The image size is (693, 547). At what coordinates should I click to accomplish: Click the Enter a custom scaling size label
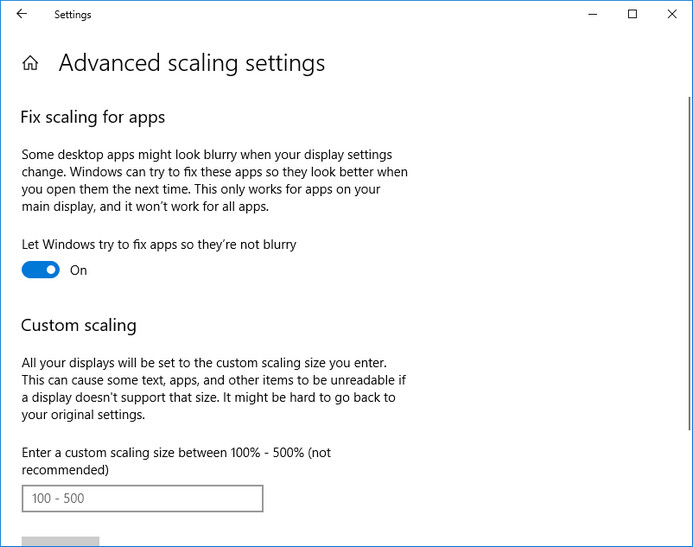coord(176,461)
